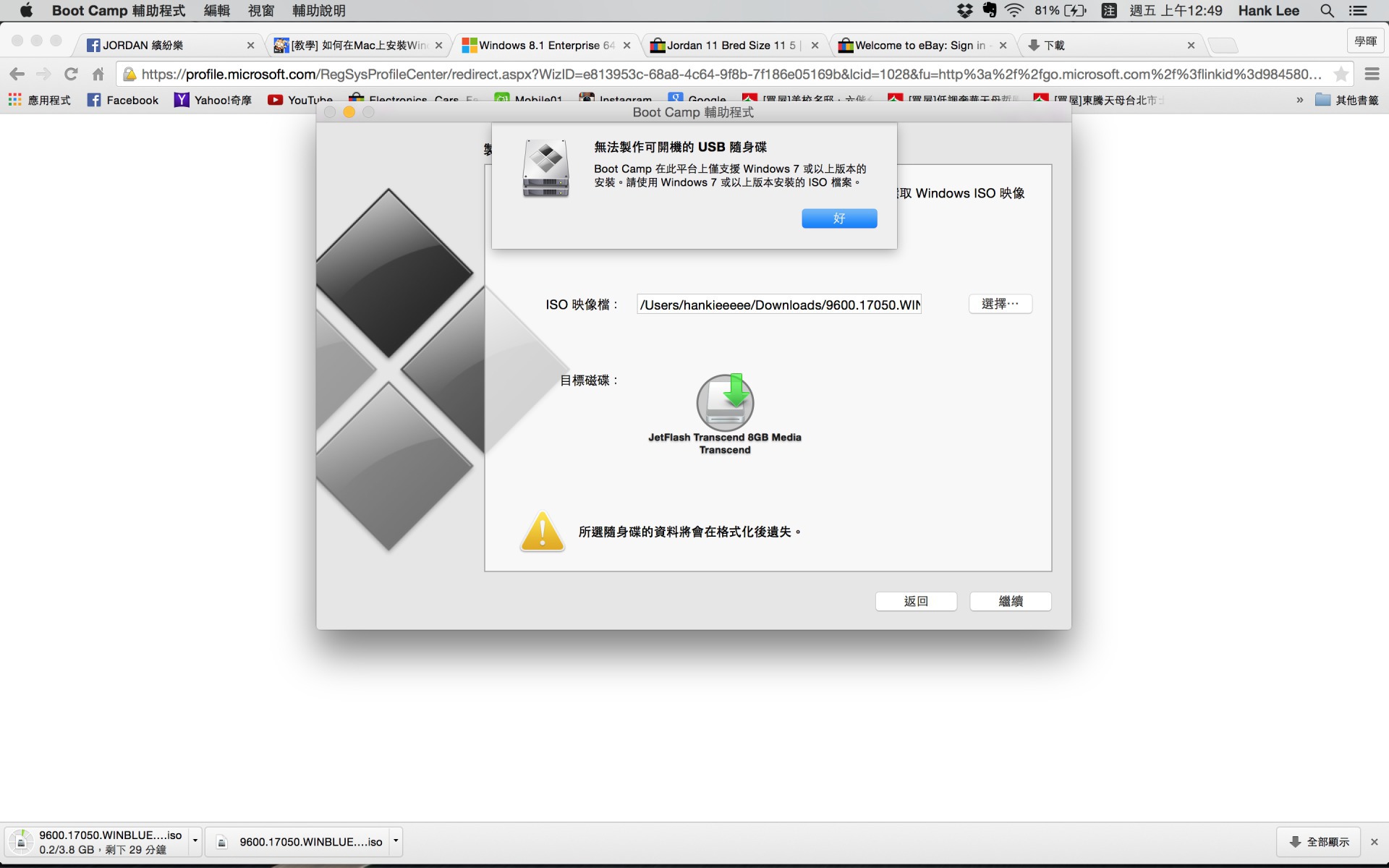The image size is (1389, 868).
Task: Open the Apple menu
Action: (x=26, y=10)
